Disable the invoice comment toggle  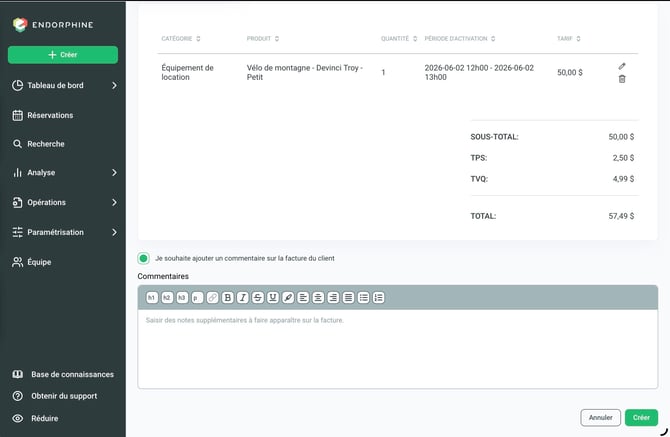144,258
